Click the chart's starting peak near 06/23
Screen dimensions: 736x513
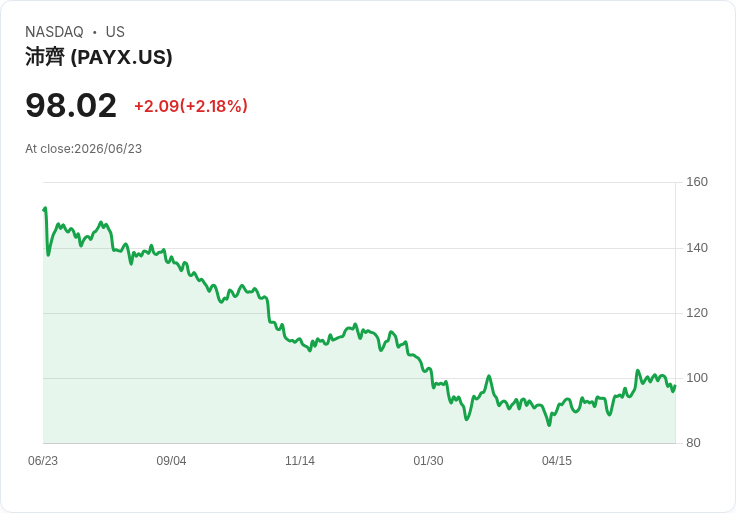click(45, 208)
